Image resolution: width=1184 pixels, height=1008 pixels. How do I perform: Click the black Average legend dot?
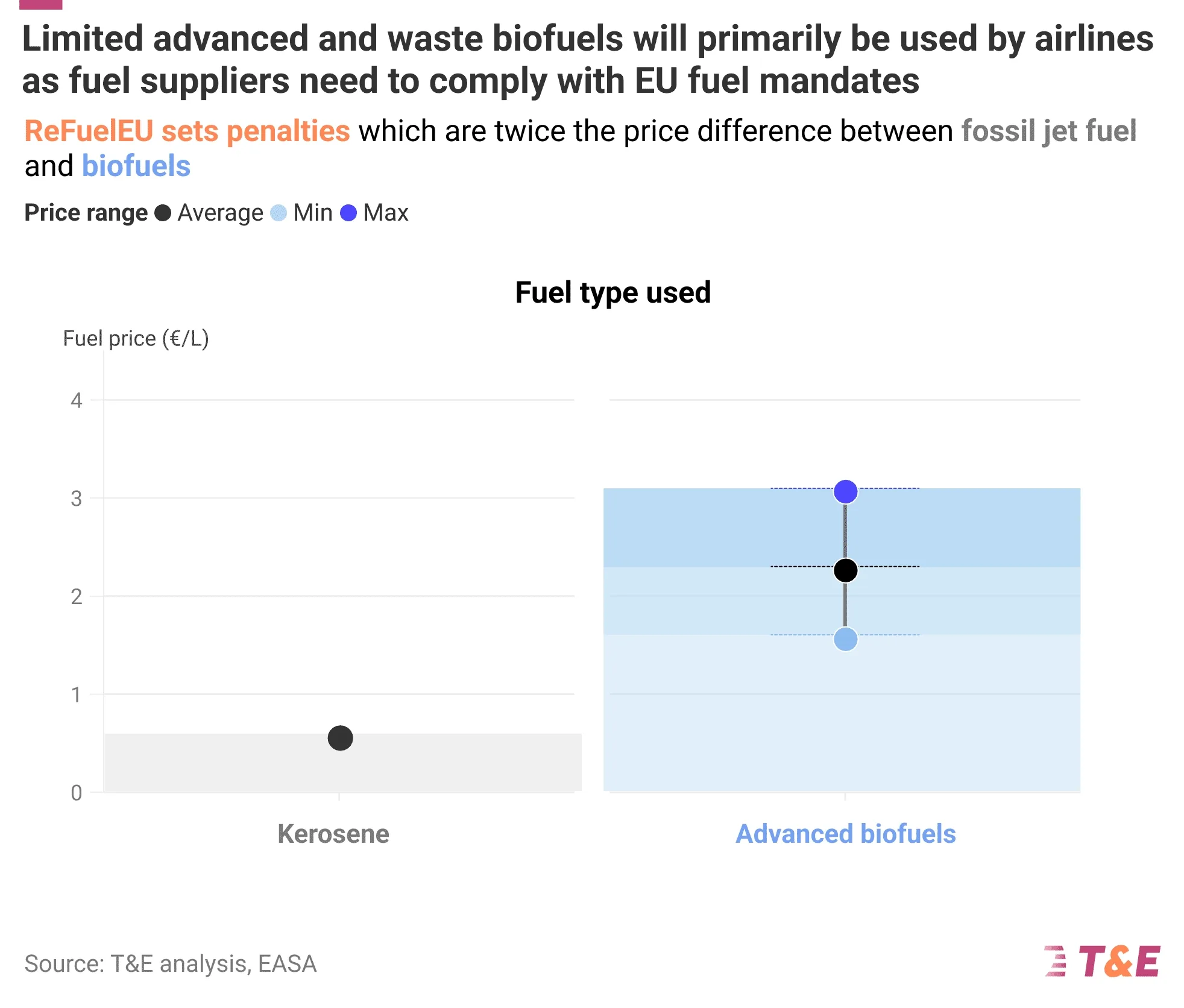[163, 213]
